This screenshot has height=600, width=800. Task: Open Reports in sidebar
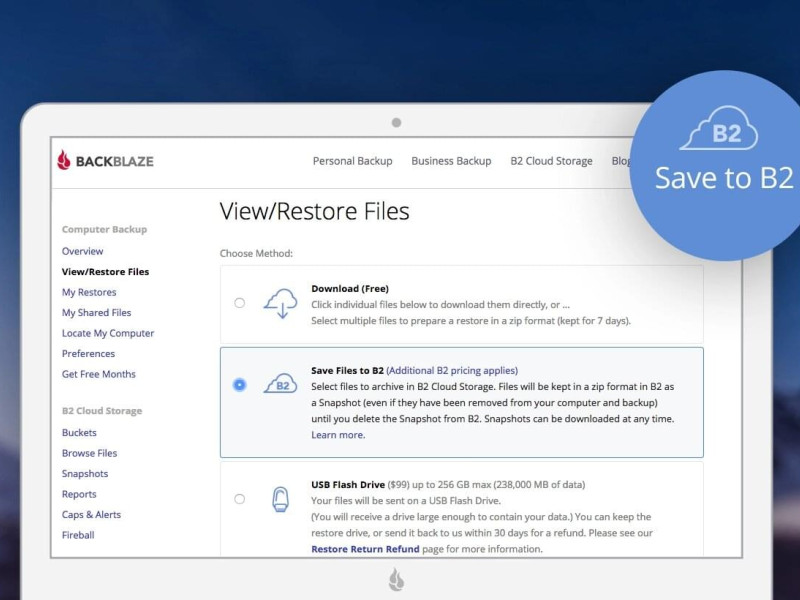[79, 494]
